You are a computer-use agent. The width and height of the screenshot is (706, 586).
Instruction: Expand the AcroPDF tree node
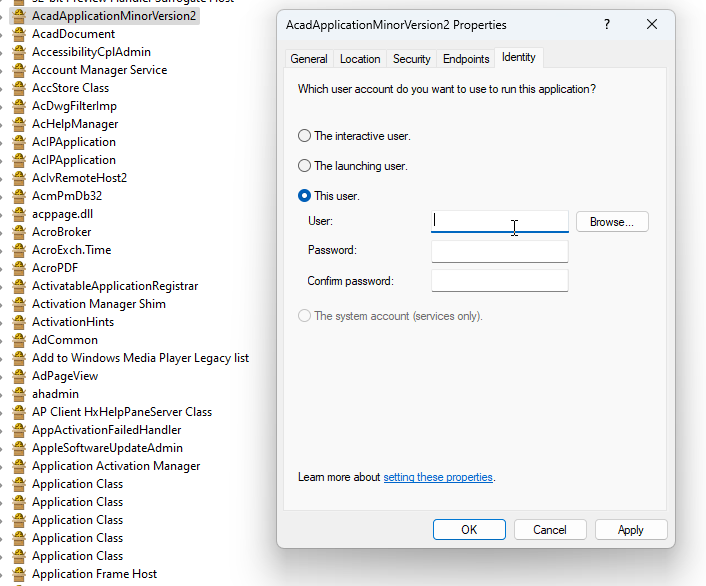pyautogui.click(x=3, y=268)
